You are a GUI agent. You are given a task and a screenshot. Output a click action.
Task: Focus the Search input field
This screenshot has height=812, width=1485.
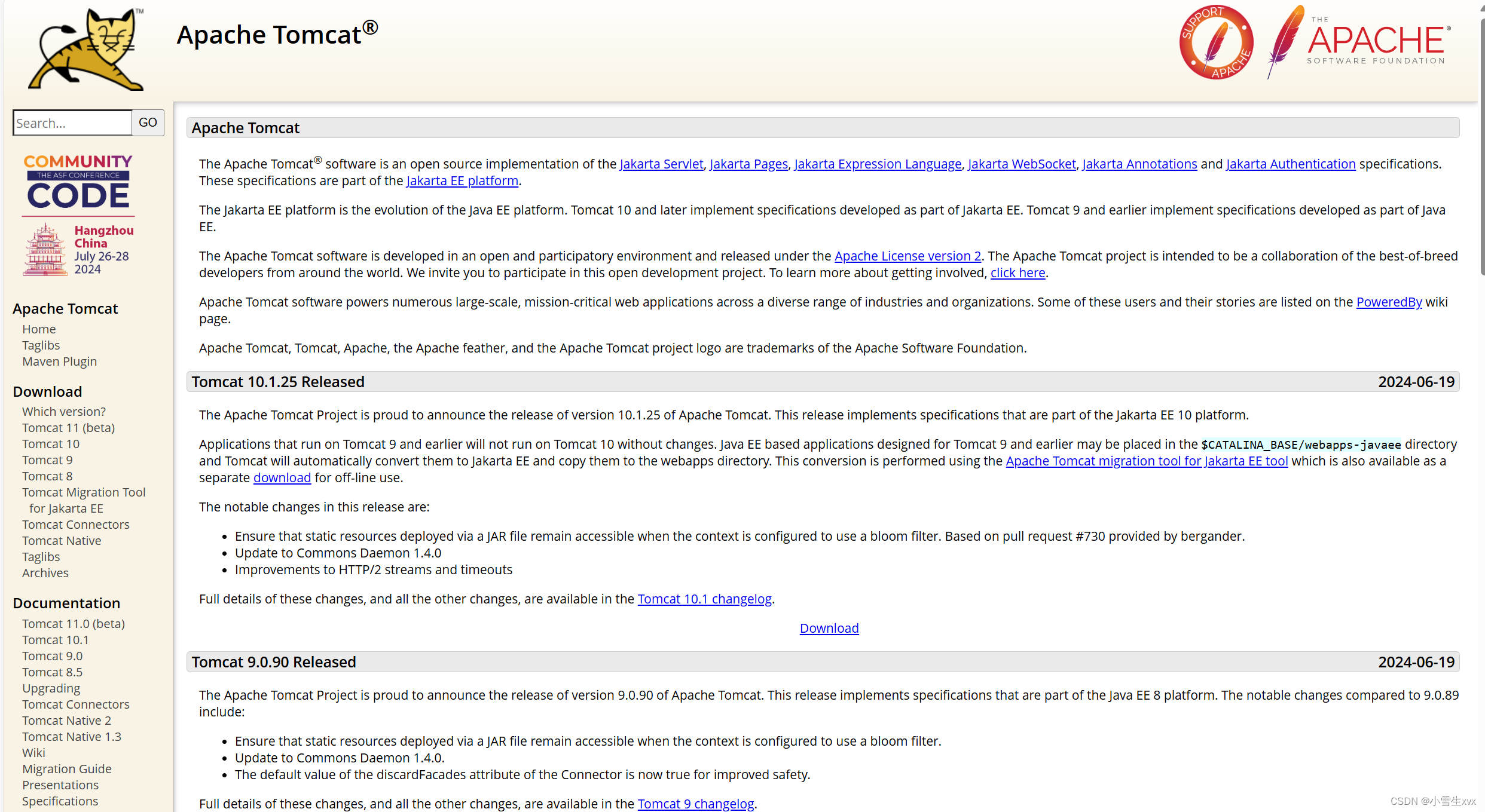(x=72, y=123)
